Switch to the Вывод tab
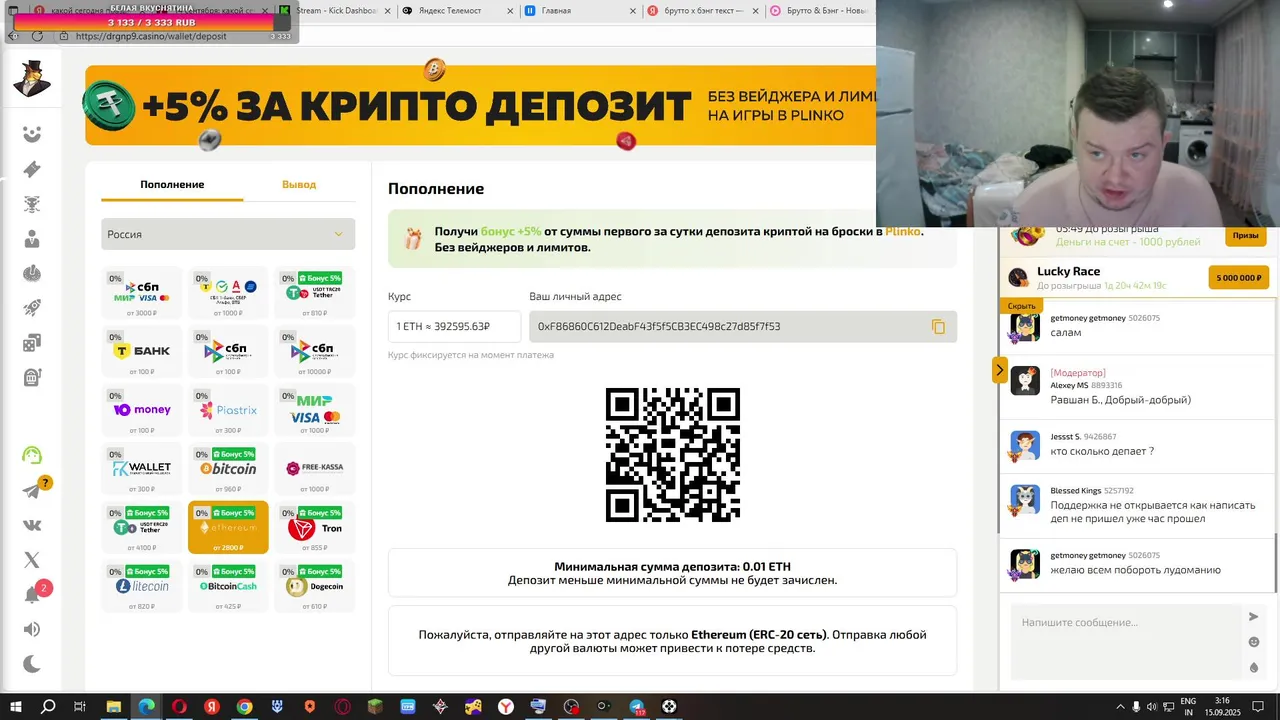 click(x=299, y=185)
